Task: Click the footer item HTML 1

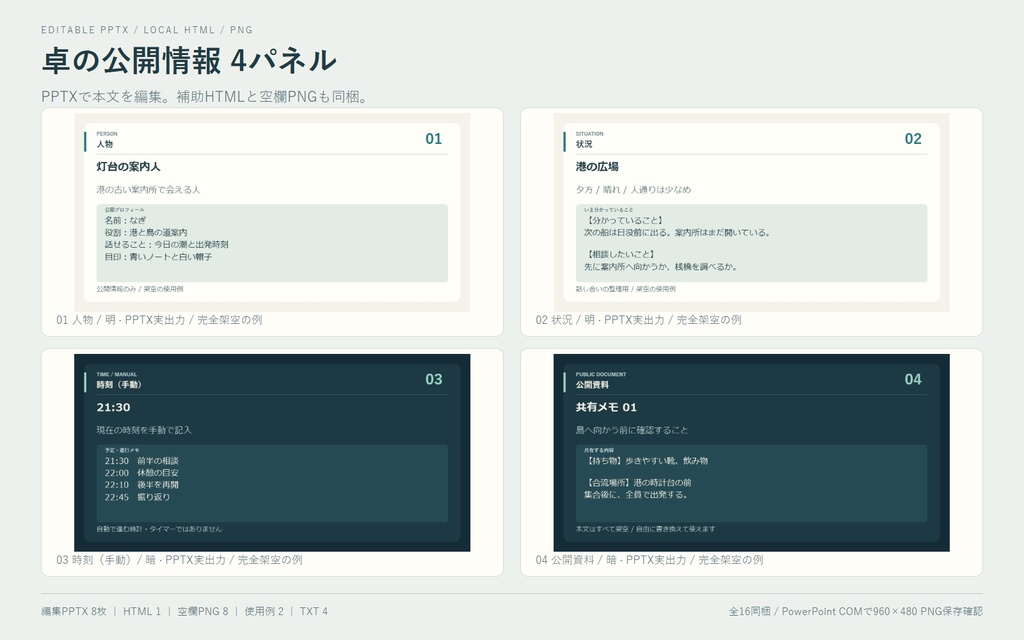Action: [x=142, y=611]
